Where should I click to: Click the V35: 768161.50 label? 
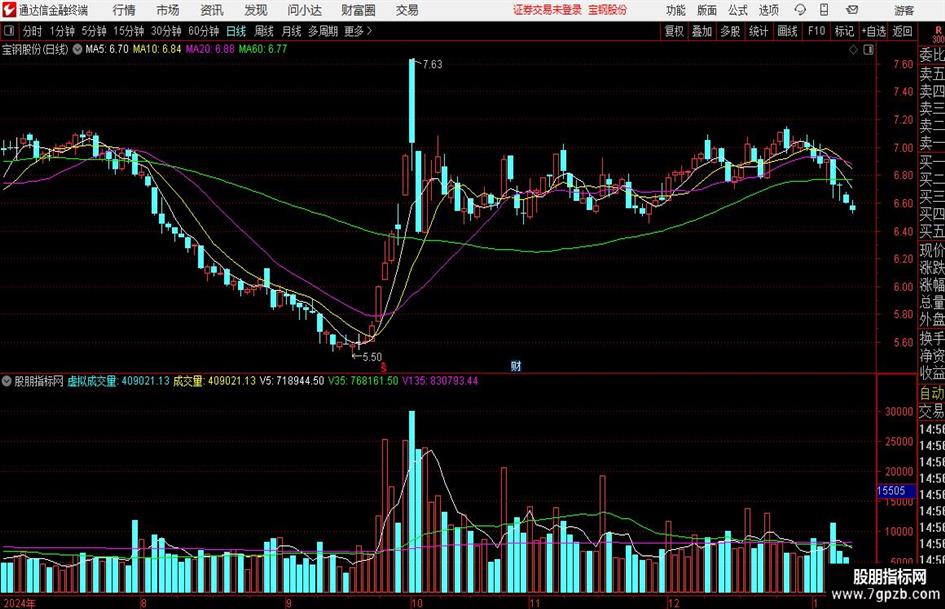point(363,381)
